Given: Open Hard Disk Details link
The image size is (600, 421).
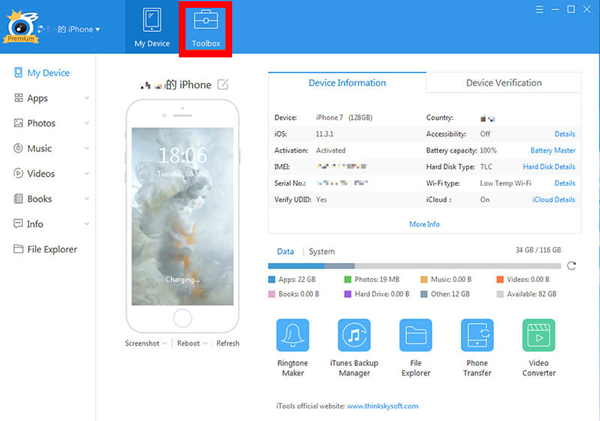Looking at the screenshot, I should [549, 167].
